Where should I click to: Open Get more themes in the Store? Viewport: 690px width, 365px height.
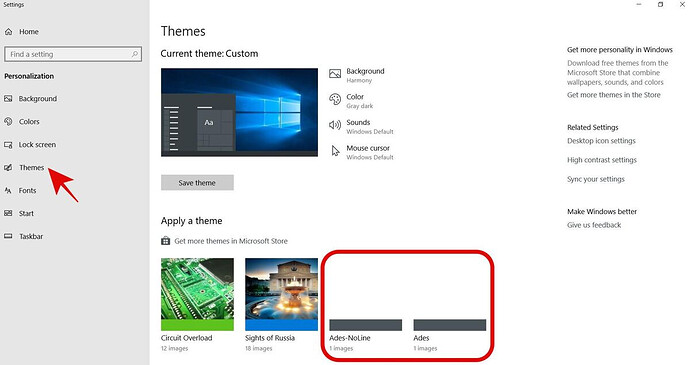point(613,95)
